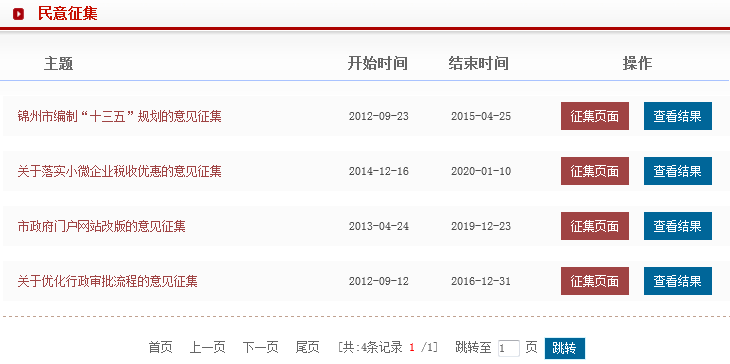Go to 首页 in pagination

(x=160, y=347)
